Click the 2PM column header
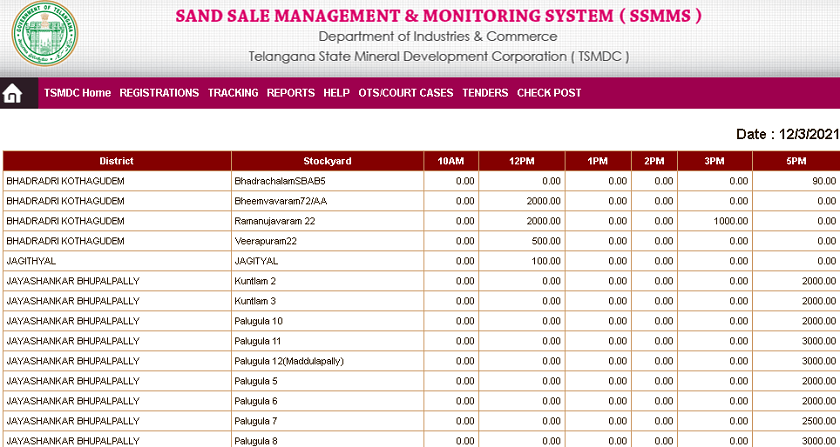 click(654, 161)
